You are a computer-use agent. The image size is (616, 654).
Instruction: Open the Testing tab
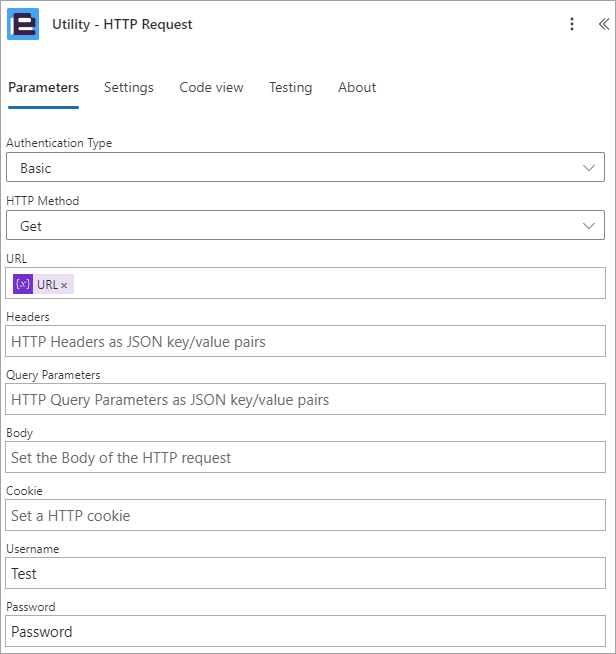point(290,87)
